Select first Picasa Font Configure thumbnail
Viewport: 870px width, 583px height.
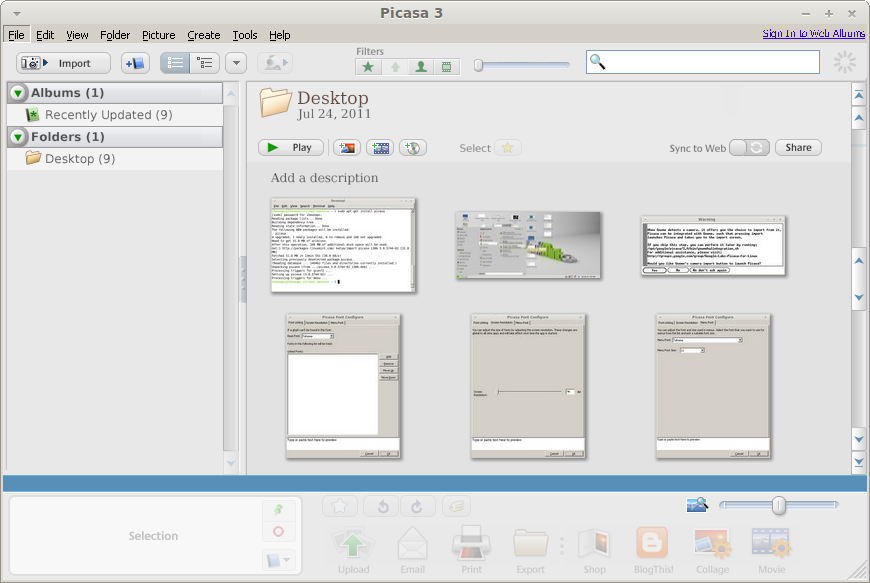[343, 386]
